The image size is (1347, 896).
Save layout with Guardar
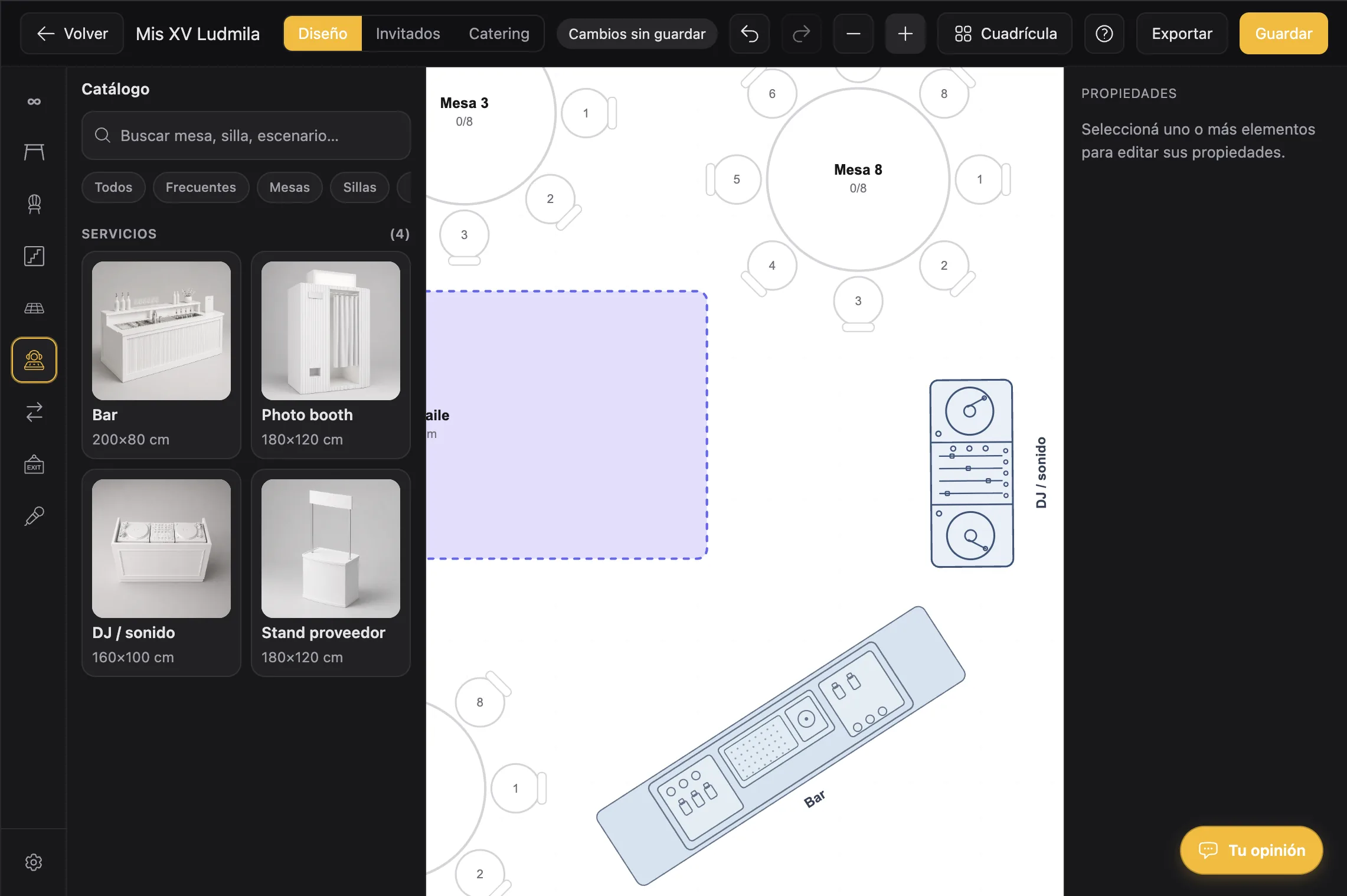(x=1284, y=34)
